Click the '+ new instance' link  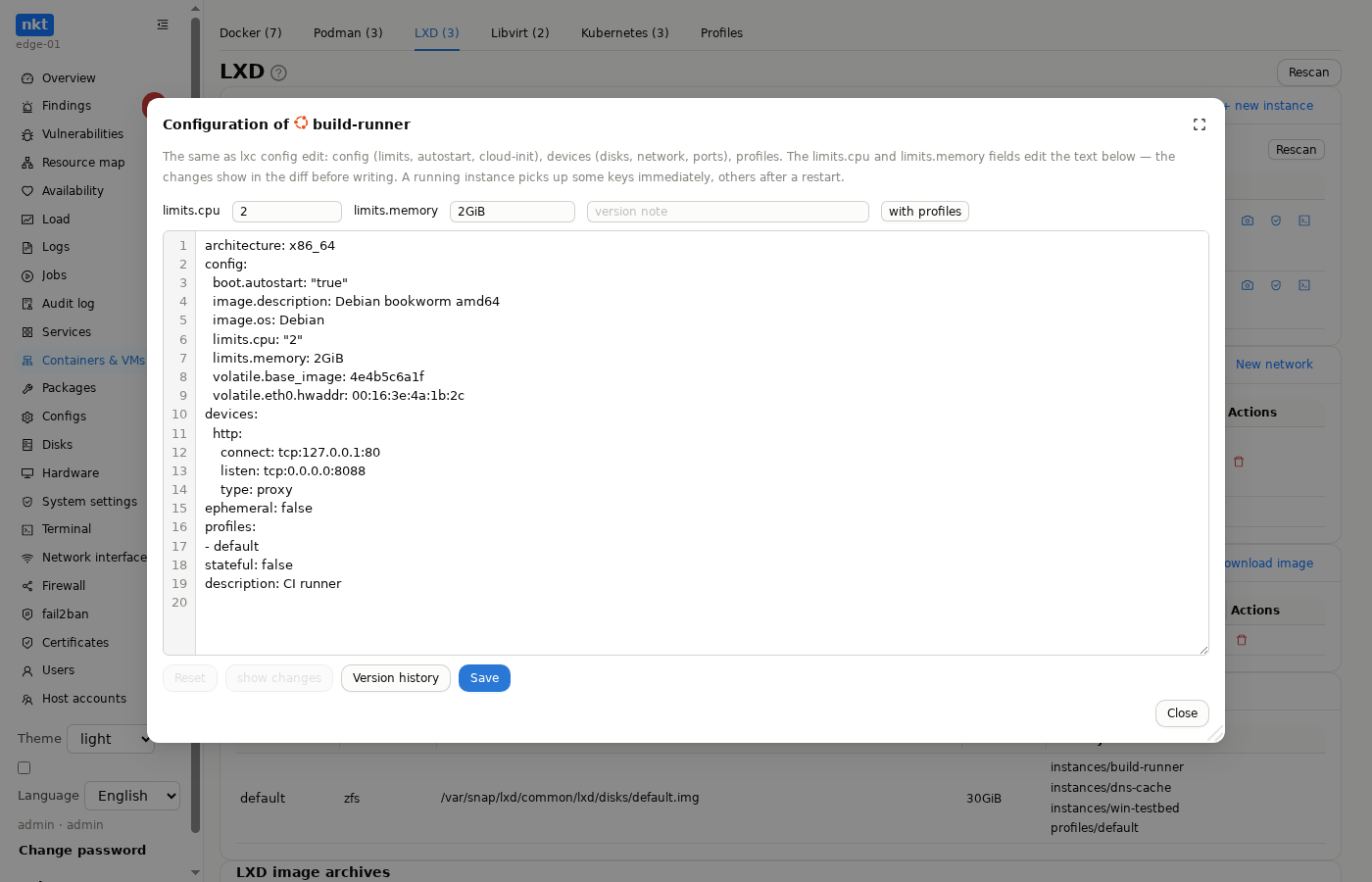pos(1268,106)
